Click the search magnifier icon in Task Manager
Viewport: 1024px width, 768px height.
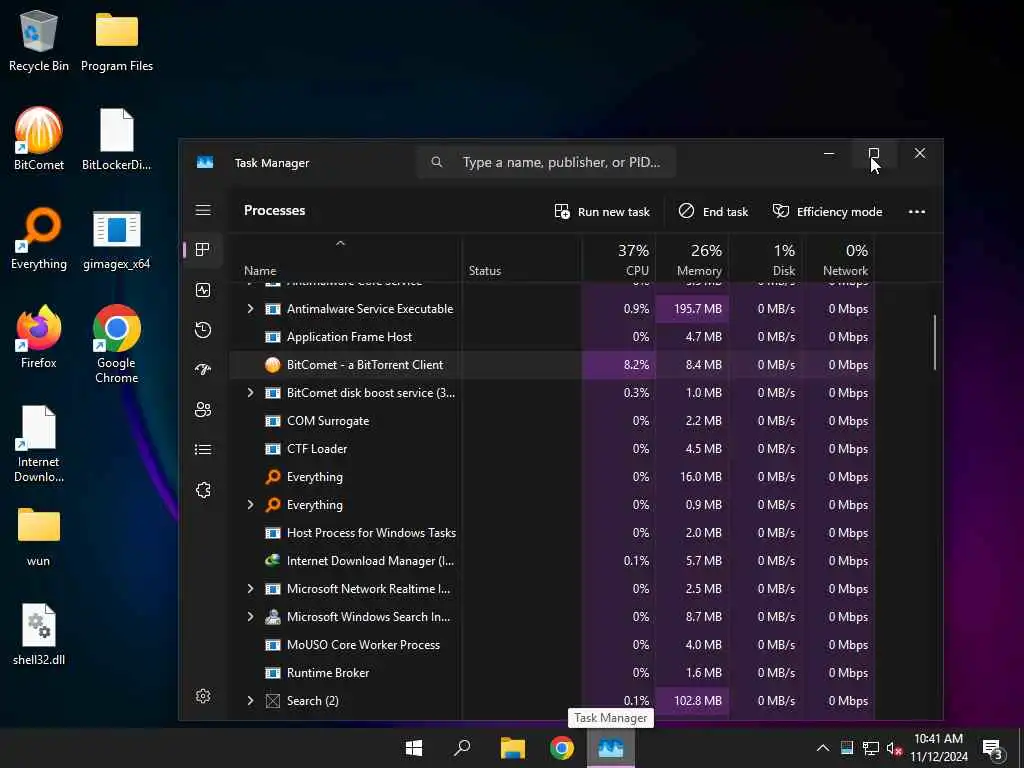(437, 162)
